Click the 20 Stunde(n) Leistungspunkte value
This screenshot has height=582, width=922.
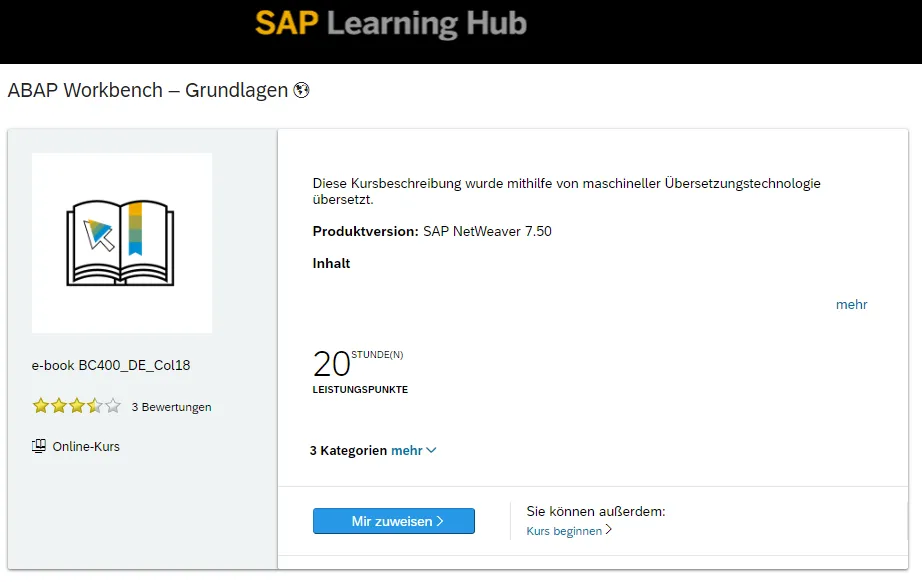pos(332,364)
